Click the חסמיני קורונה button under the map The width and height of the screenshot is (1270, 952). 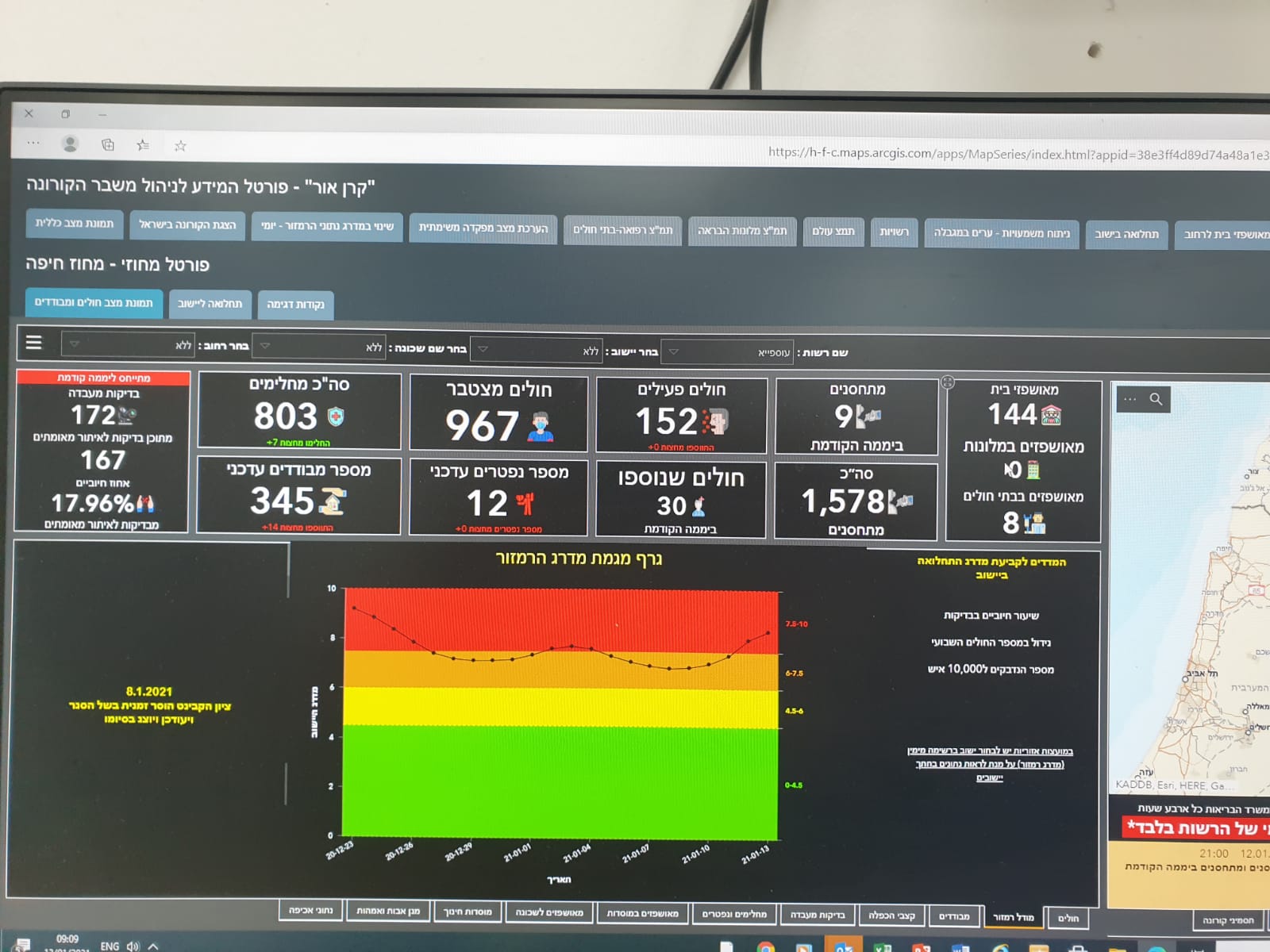[1228, 920]
